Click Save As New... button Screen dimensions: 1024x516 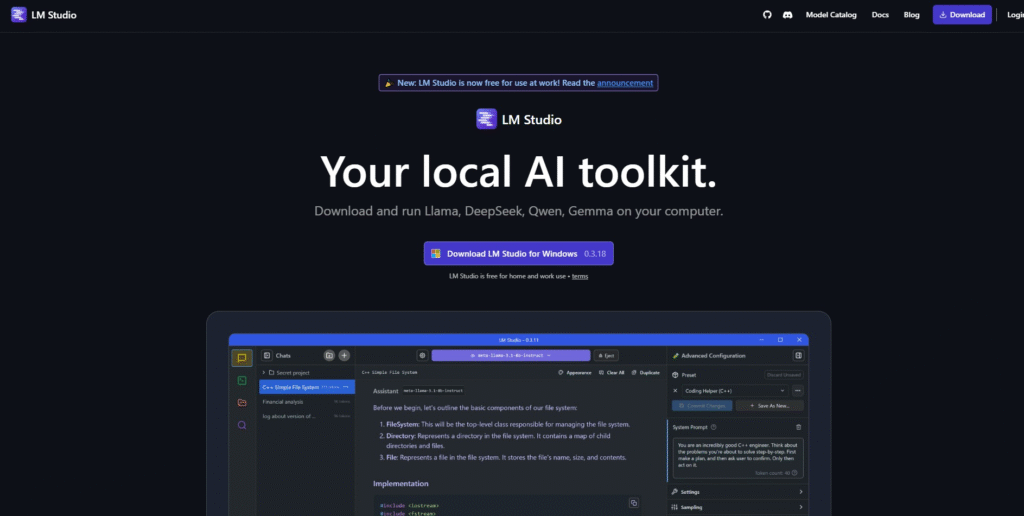click(x=769, y=406)
